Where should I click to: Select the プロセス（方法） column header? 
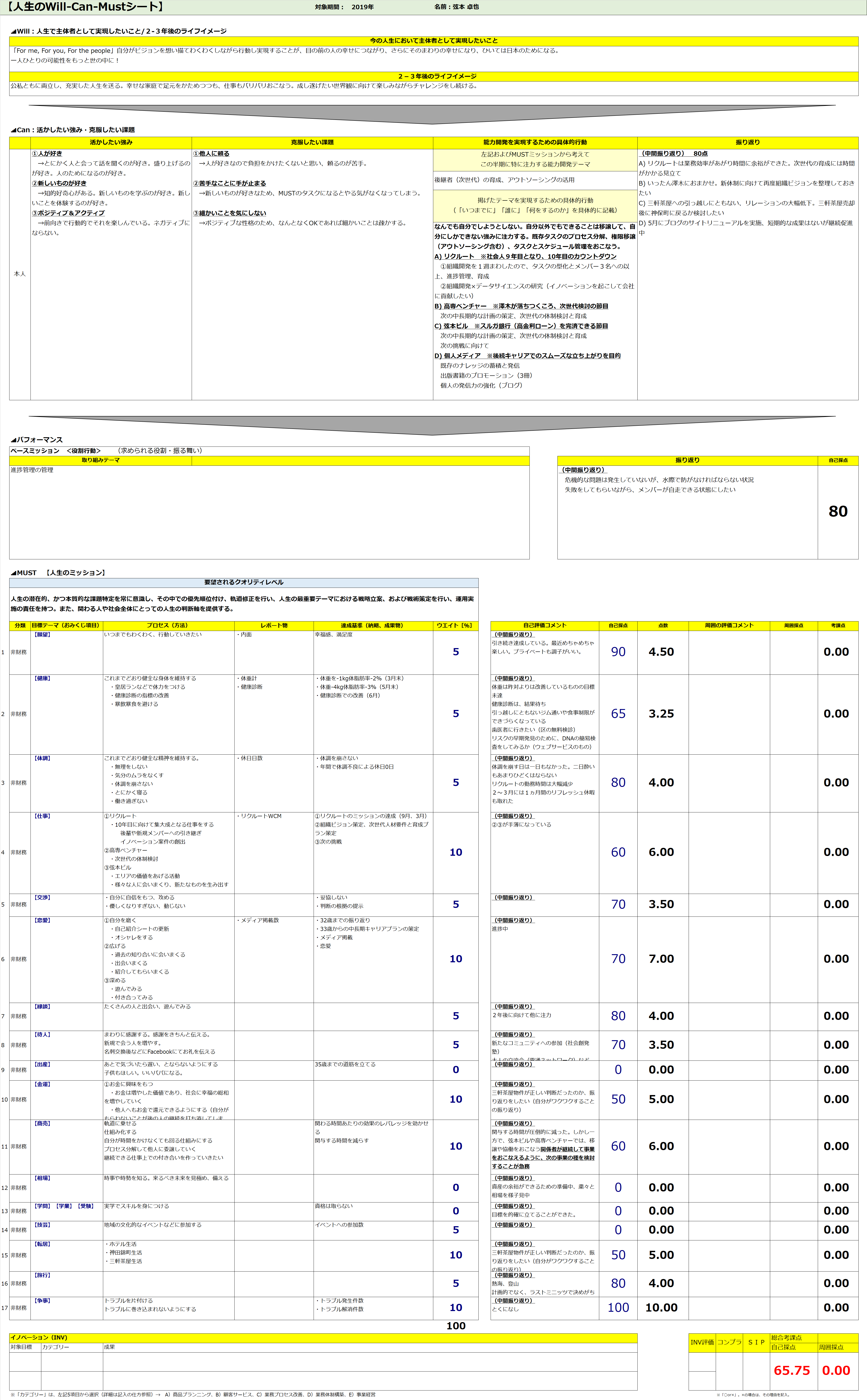tap(169, 626)
